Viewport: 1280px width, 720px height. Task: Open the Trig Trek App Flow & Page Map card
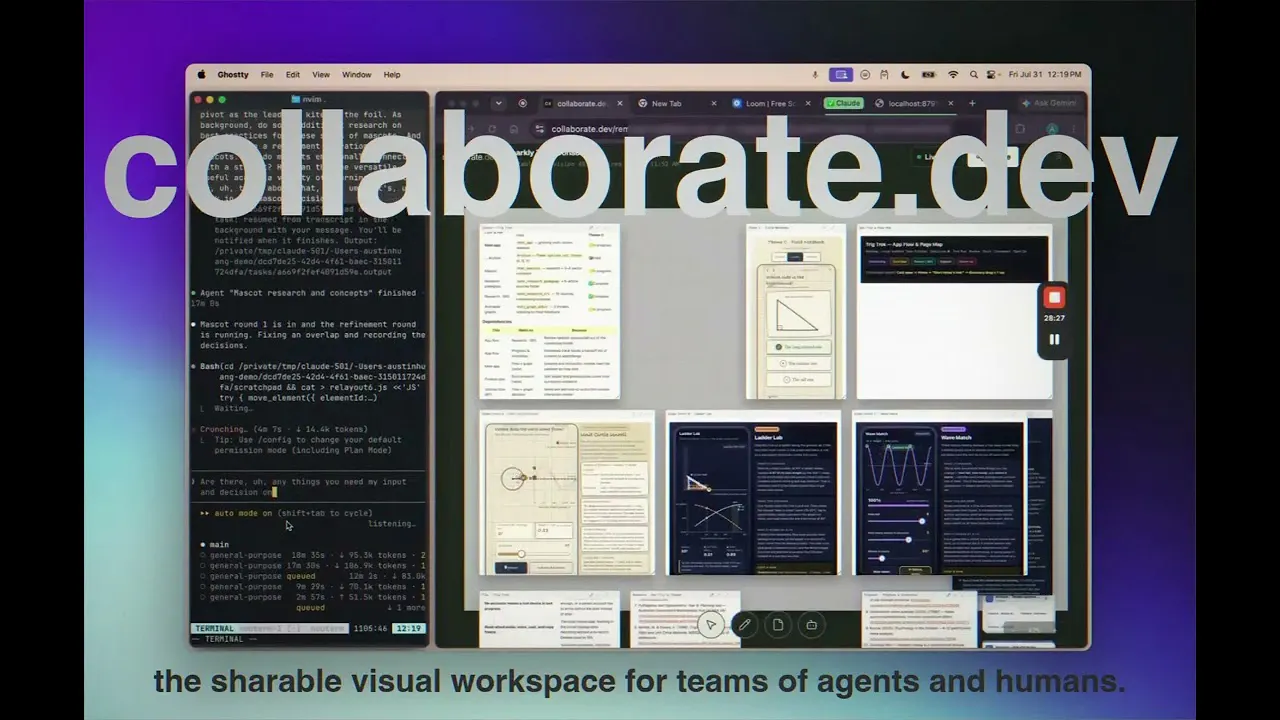[x=954, y=312]
